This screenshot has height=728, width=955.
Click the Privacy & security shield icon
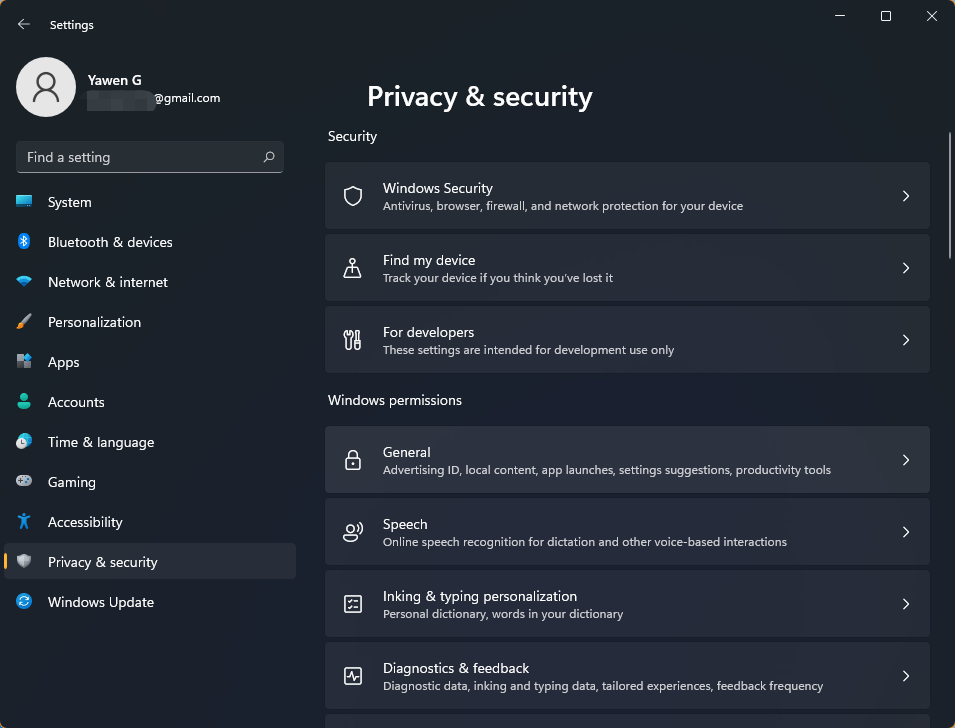click(24, 561)
